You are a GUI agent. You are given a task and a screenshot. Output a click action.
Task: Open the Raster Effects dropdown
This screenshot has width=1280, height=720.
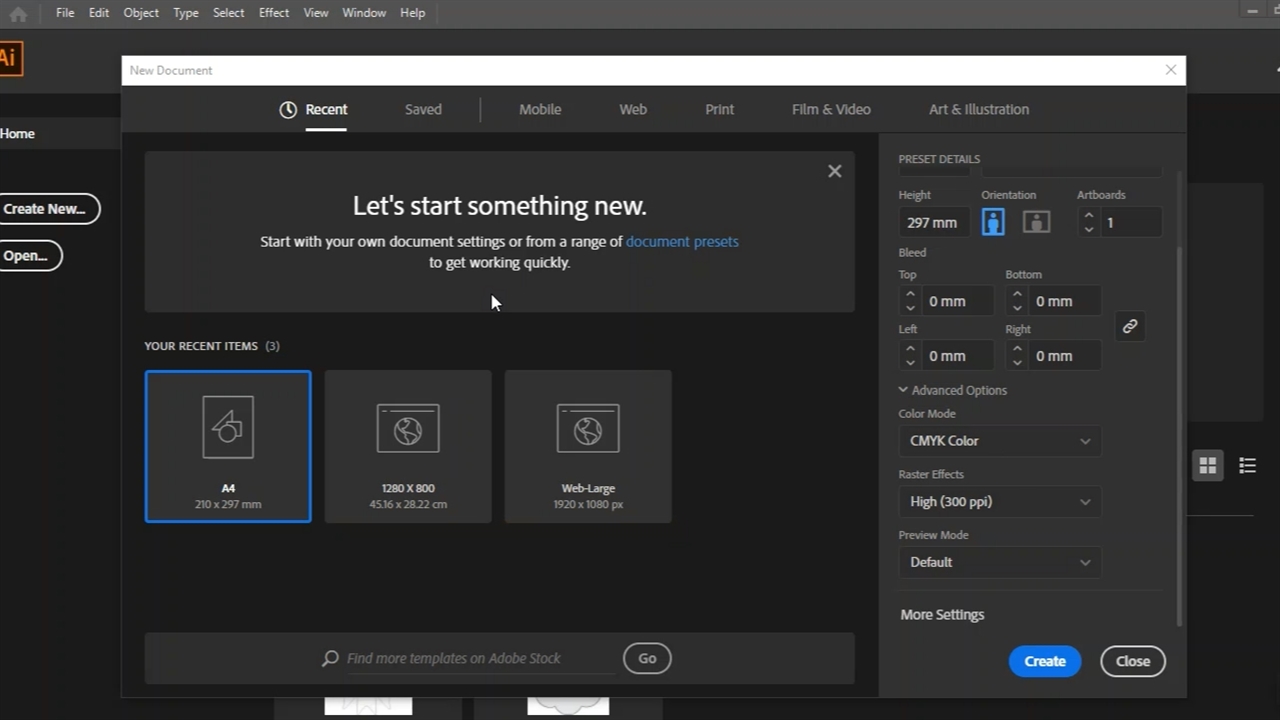click(x=999, y=502)
